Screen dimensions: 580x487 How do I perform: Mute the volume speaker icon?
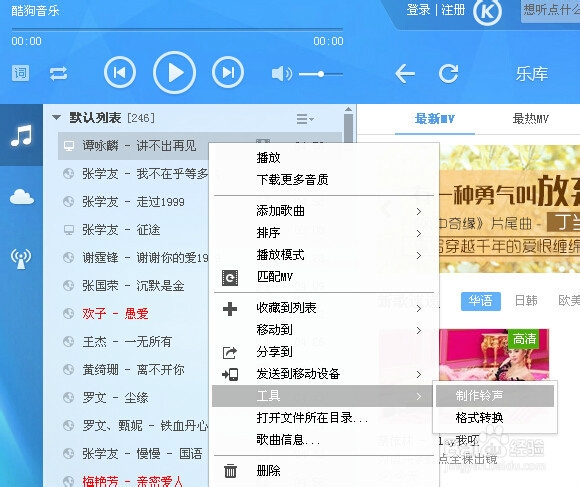pos(281,74)
